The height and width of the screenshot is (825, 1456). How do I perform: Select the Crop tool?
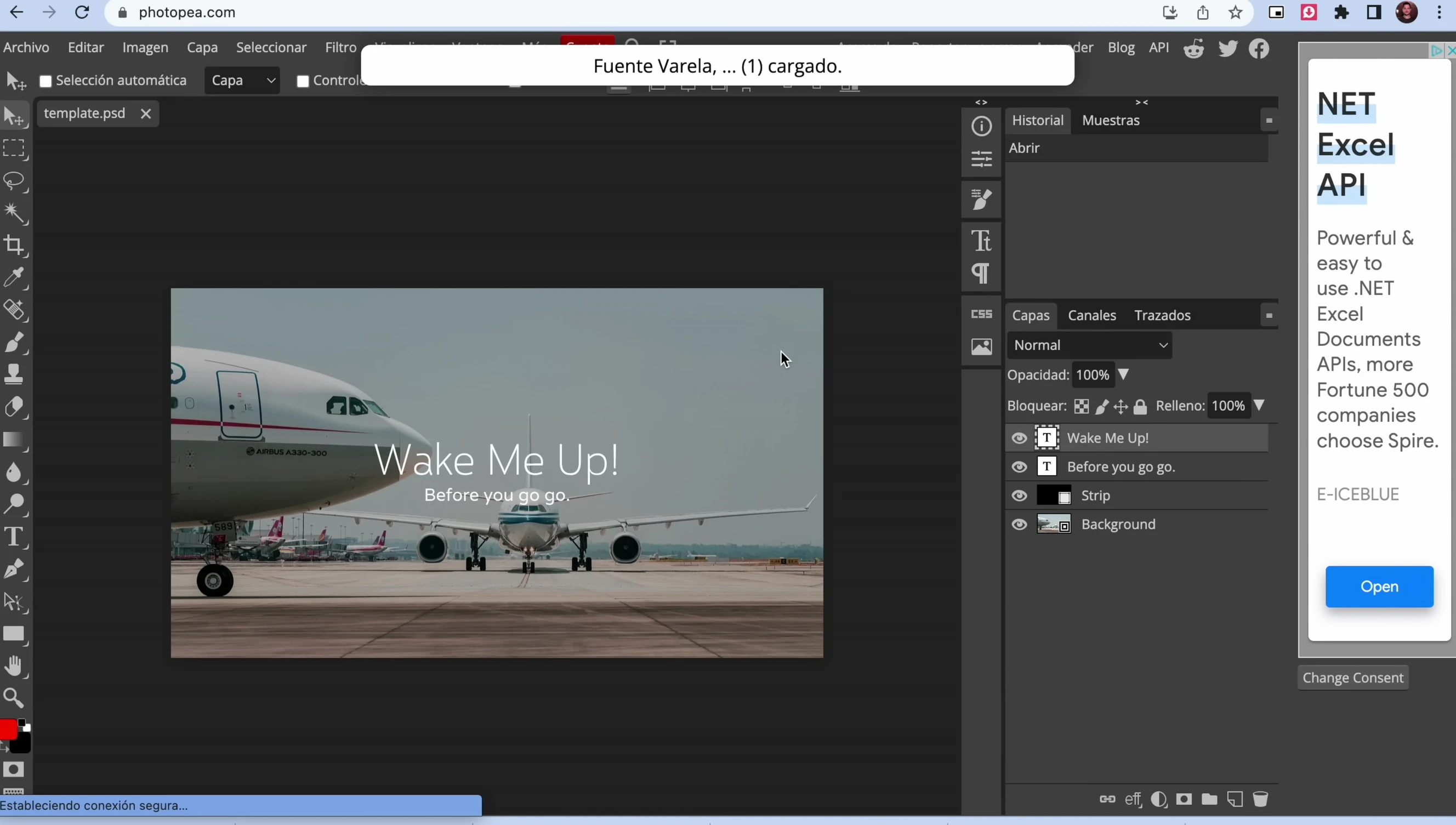point(14,246)
